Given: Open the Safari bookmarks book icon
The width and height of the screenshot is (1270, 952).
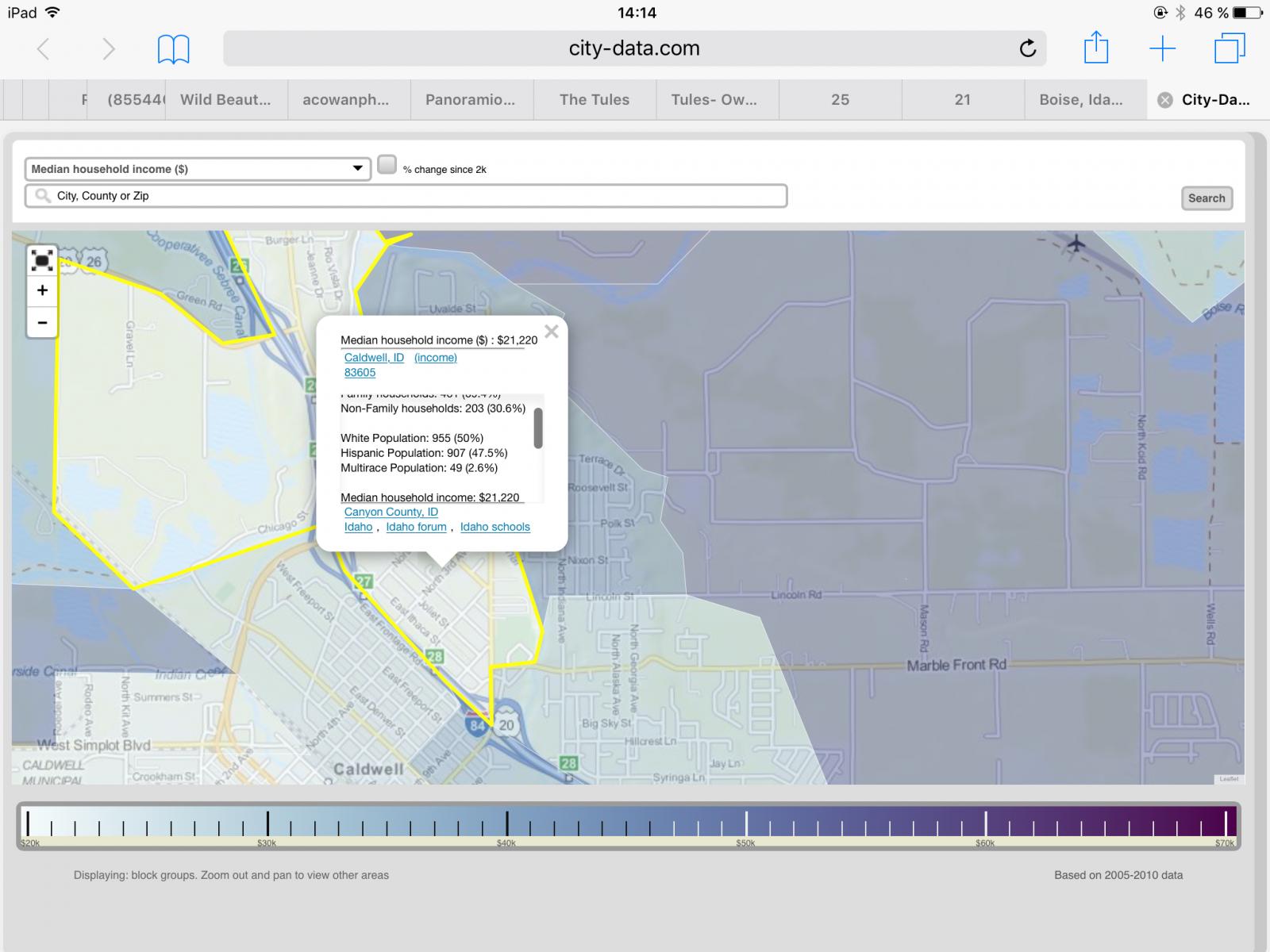Looking at the screenshot, I should [173, 49].
